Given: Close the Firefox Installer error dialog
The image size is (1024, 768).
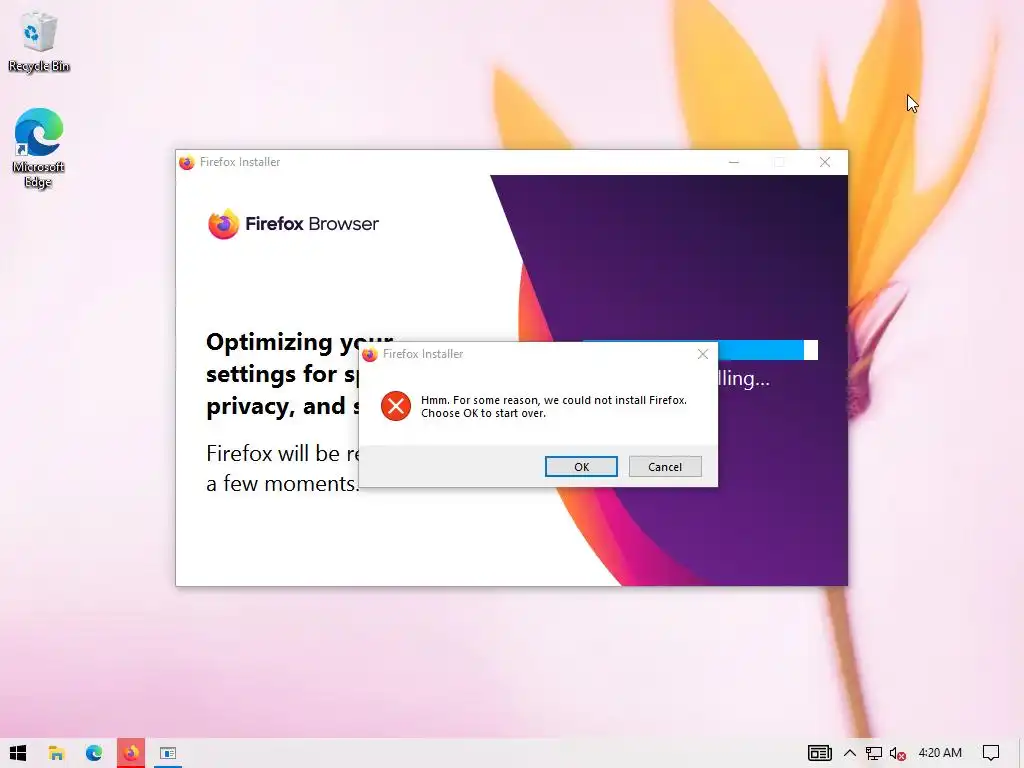Looking at the screenshot, I should (x=703, y=354).
